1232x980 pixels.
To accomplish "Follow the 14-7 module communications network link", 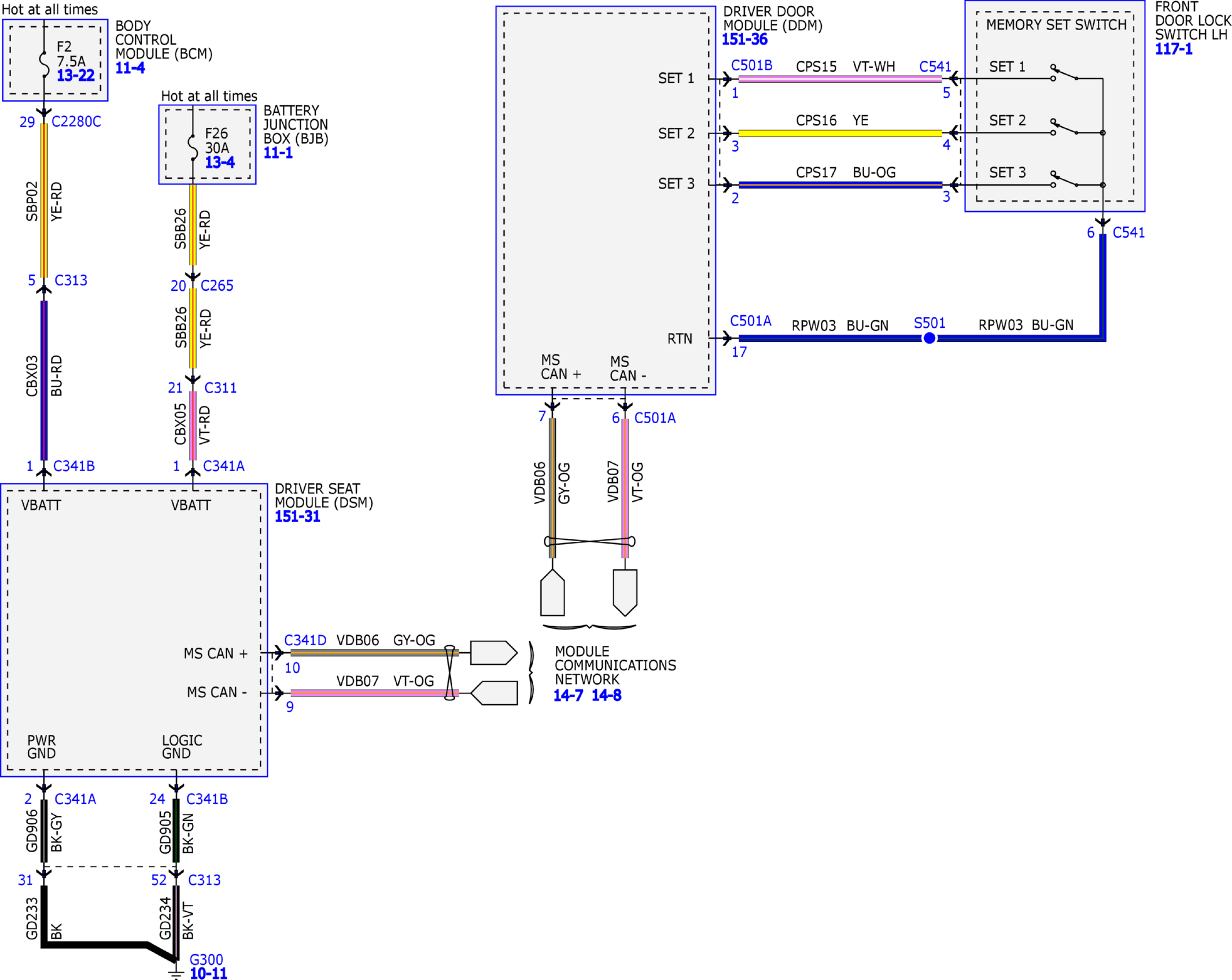I will tap(568, 696).
